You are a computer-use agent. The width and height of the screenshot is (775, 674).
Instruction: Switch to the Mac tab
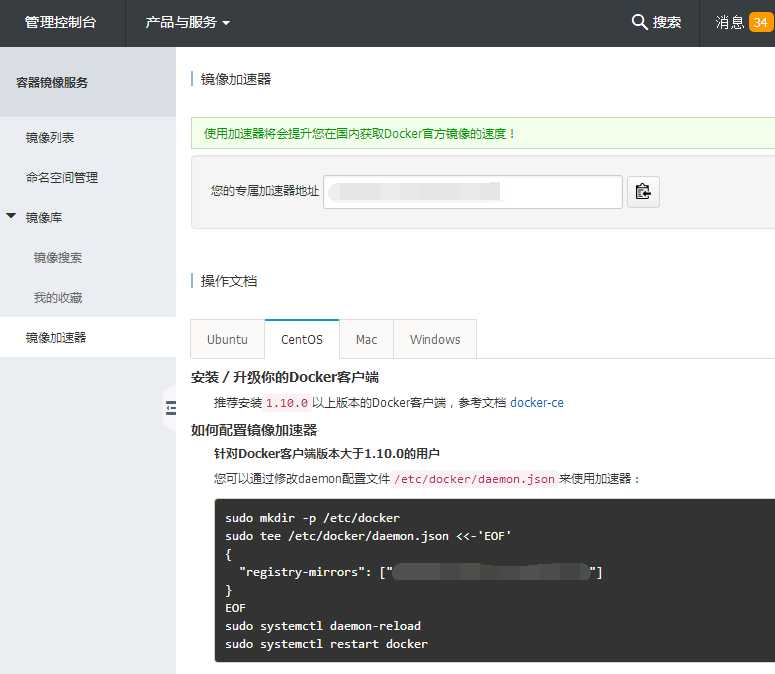[366, 339]
